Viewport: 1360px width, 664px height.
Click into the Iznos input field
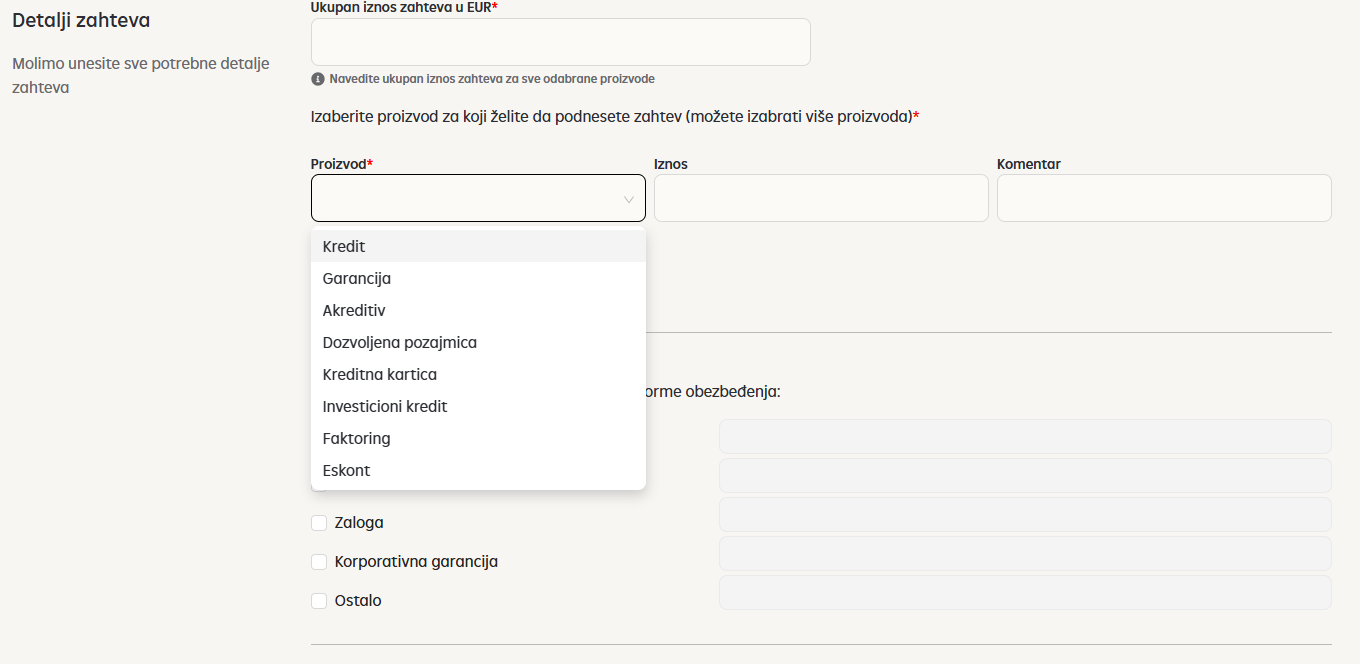tap(821, 198)
